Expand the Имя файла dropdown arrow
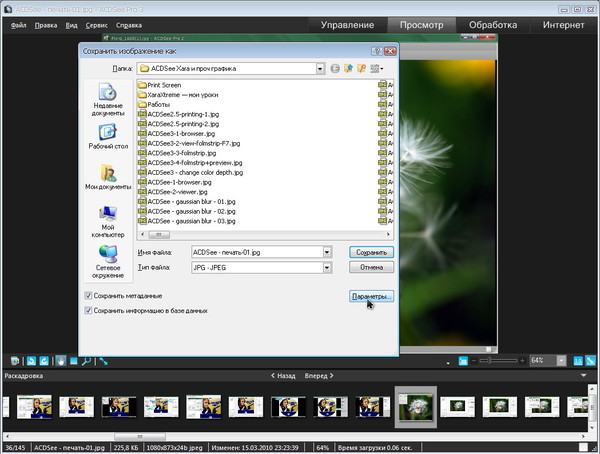The image size is (600, 454). tap(327, 252)
